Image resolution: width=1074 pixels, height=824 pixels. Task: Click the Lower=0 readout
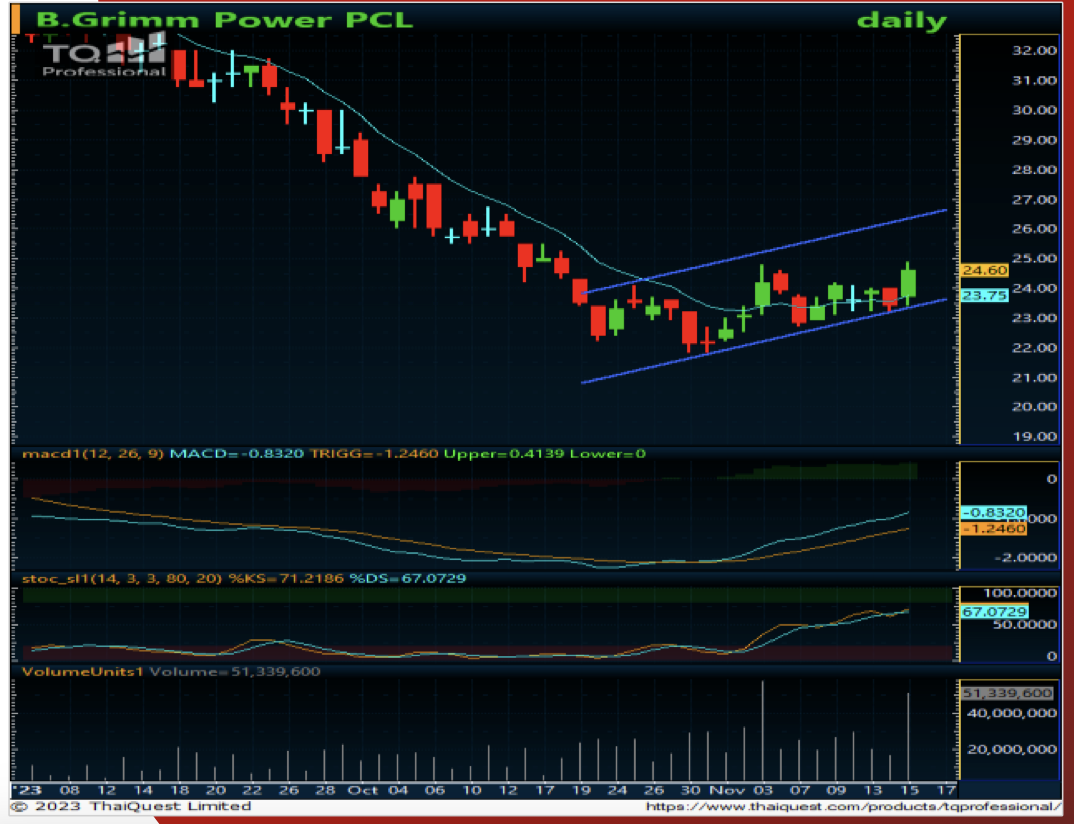click(x=608, y=453)
